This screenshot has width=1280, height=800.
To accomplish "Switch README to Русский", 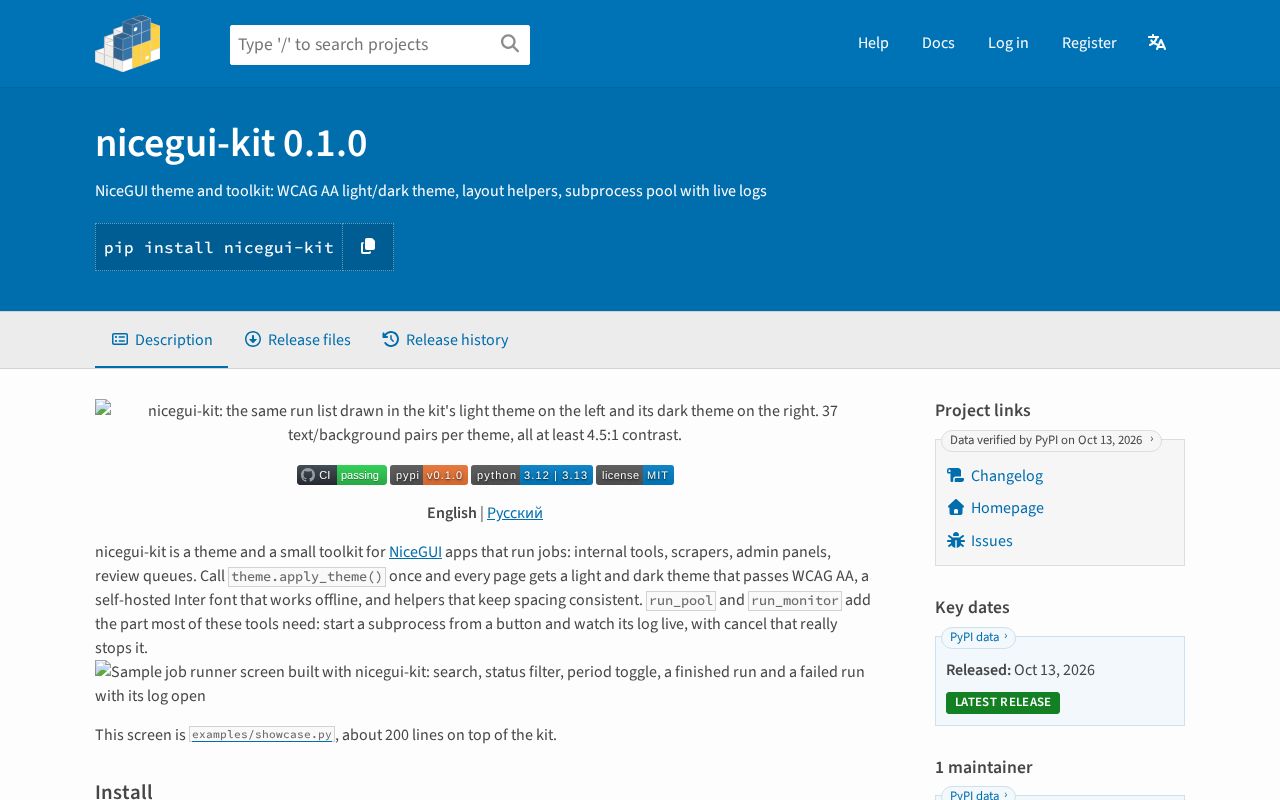I will click(x=515, y=512).
